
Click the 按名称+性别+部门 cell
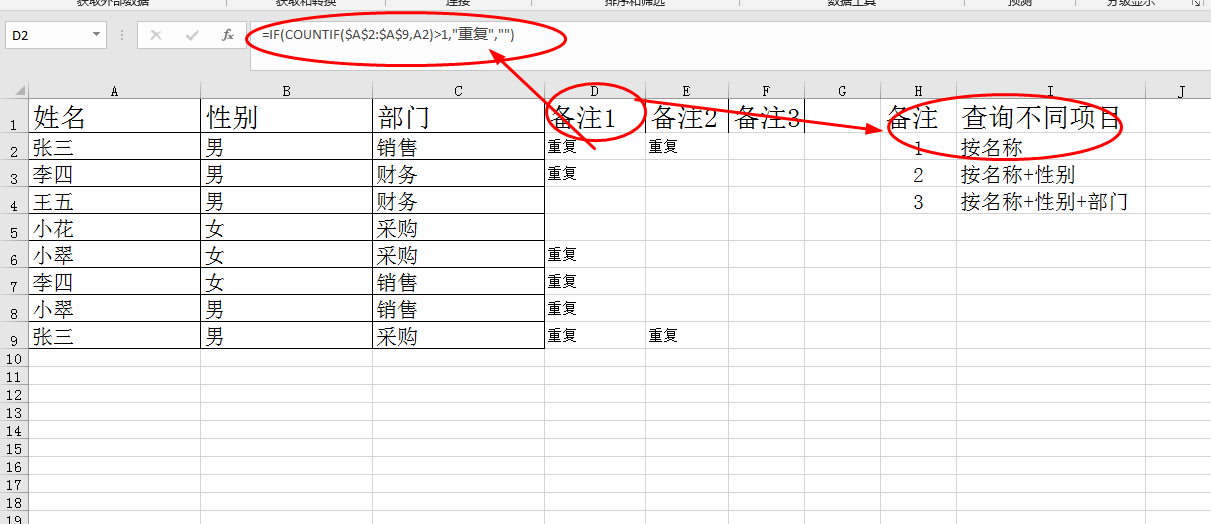pyautogui.click(x=1051, y=201)
